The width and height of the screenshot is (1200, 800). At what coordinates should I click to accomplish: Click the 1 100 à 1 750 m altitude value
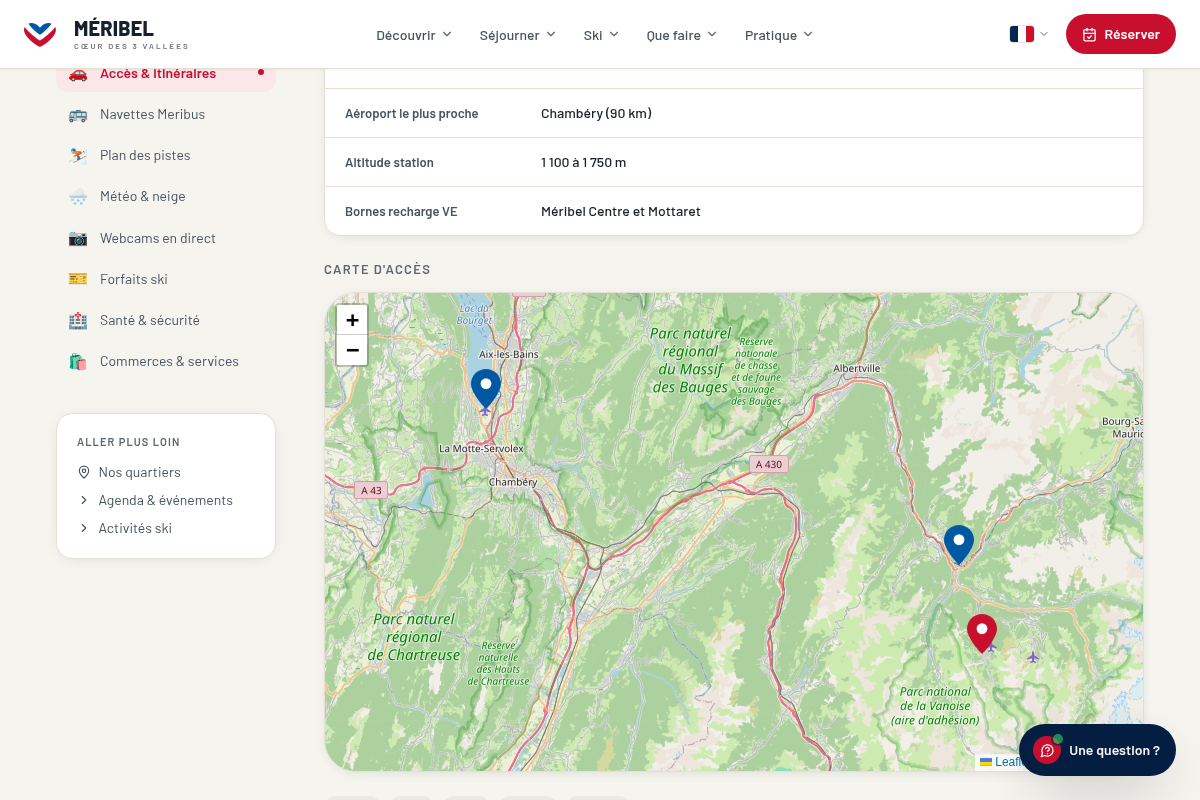[x=584, y=163]
